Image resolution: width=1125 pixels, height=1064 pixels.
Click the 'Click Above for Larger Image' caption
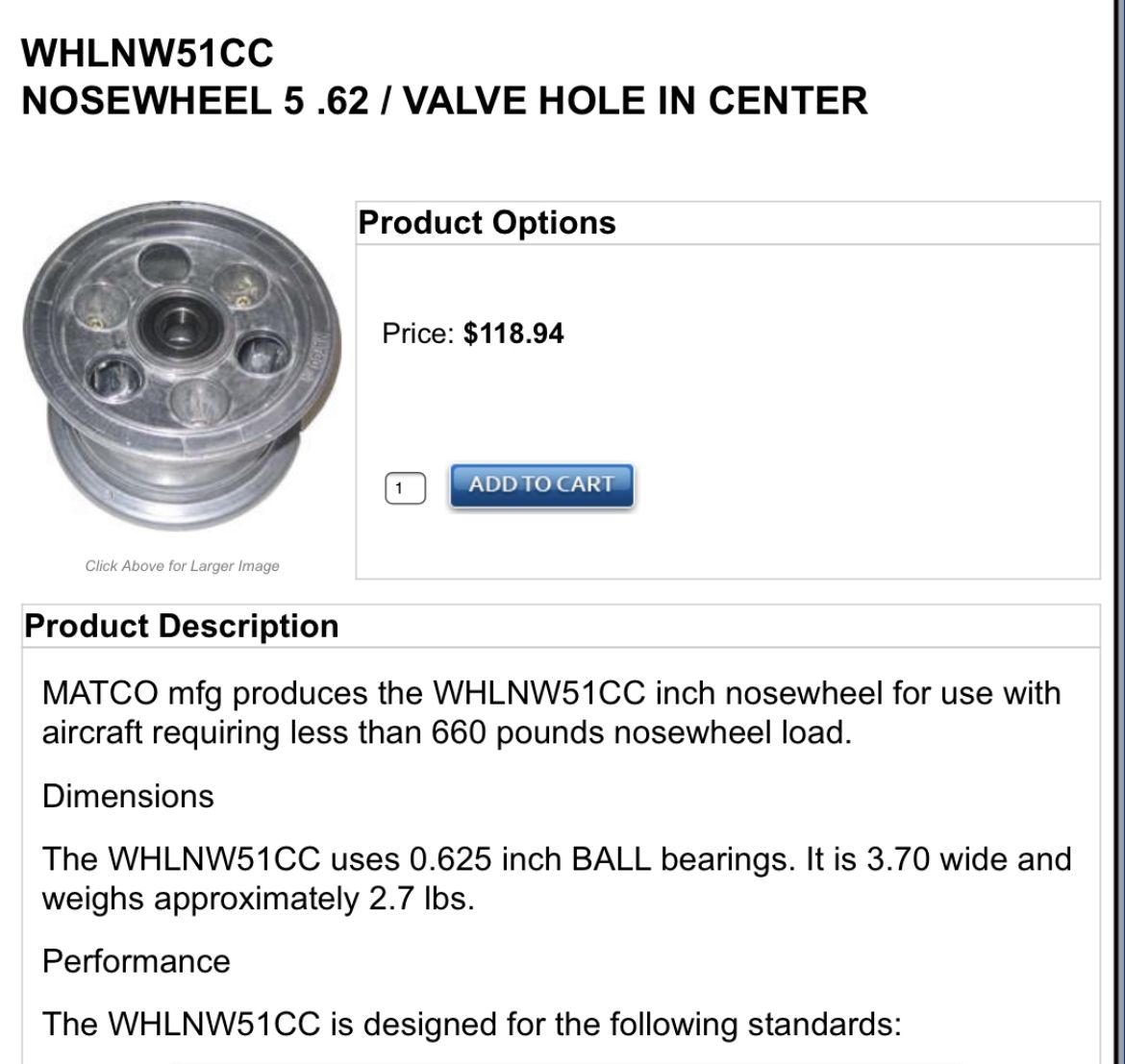(x=182, y=566)
